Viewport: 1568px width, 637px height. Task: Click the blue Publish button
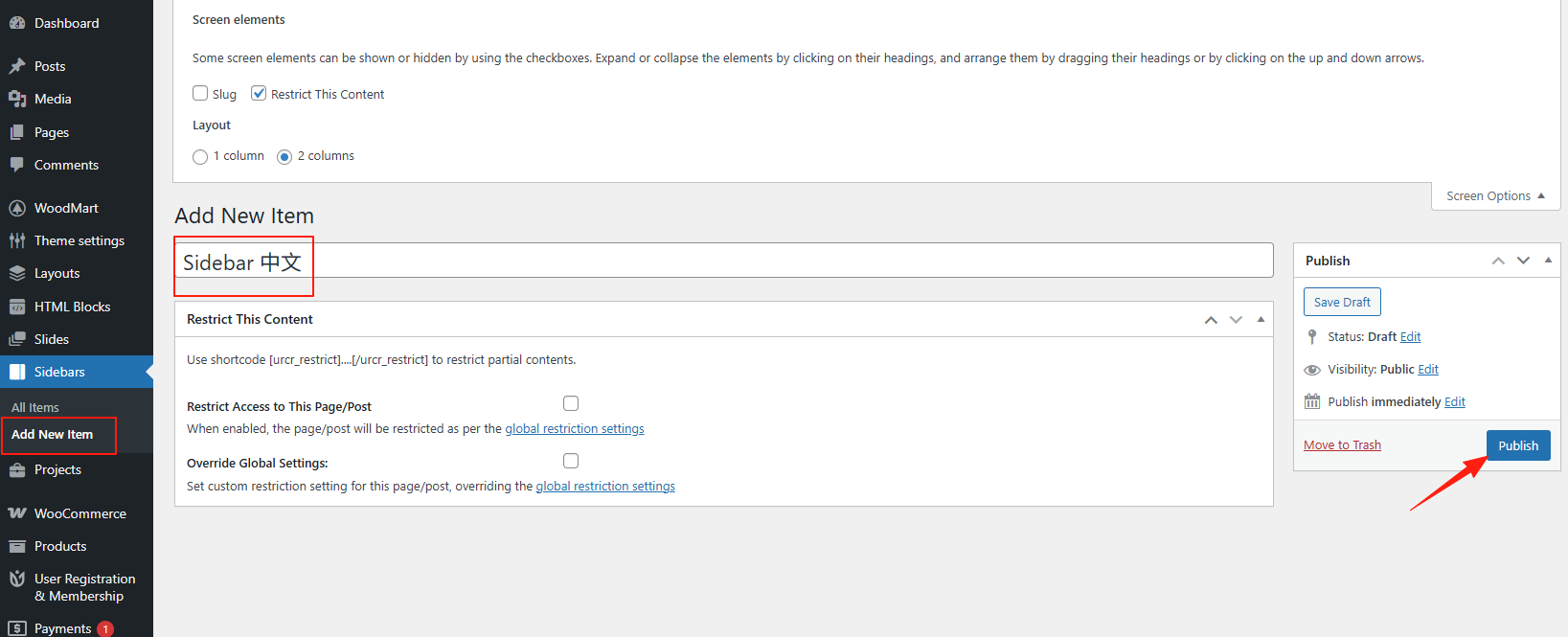(1518, 445)
